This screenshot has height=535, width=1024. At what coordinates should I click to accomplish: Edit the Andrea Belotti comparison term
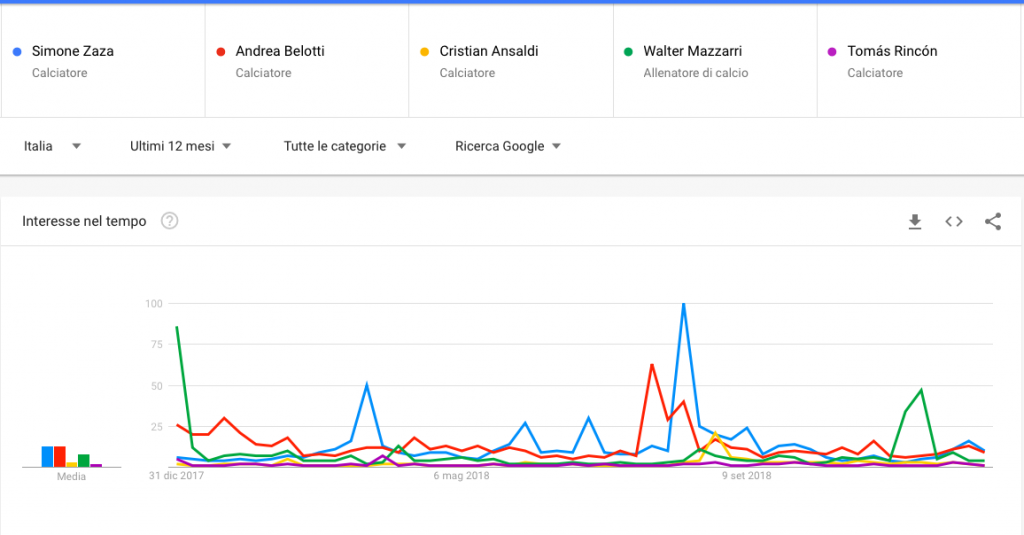[280, 51]
